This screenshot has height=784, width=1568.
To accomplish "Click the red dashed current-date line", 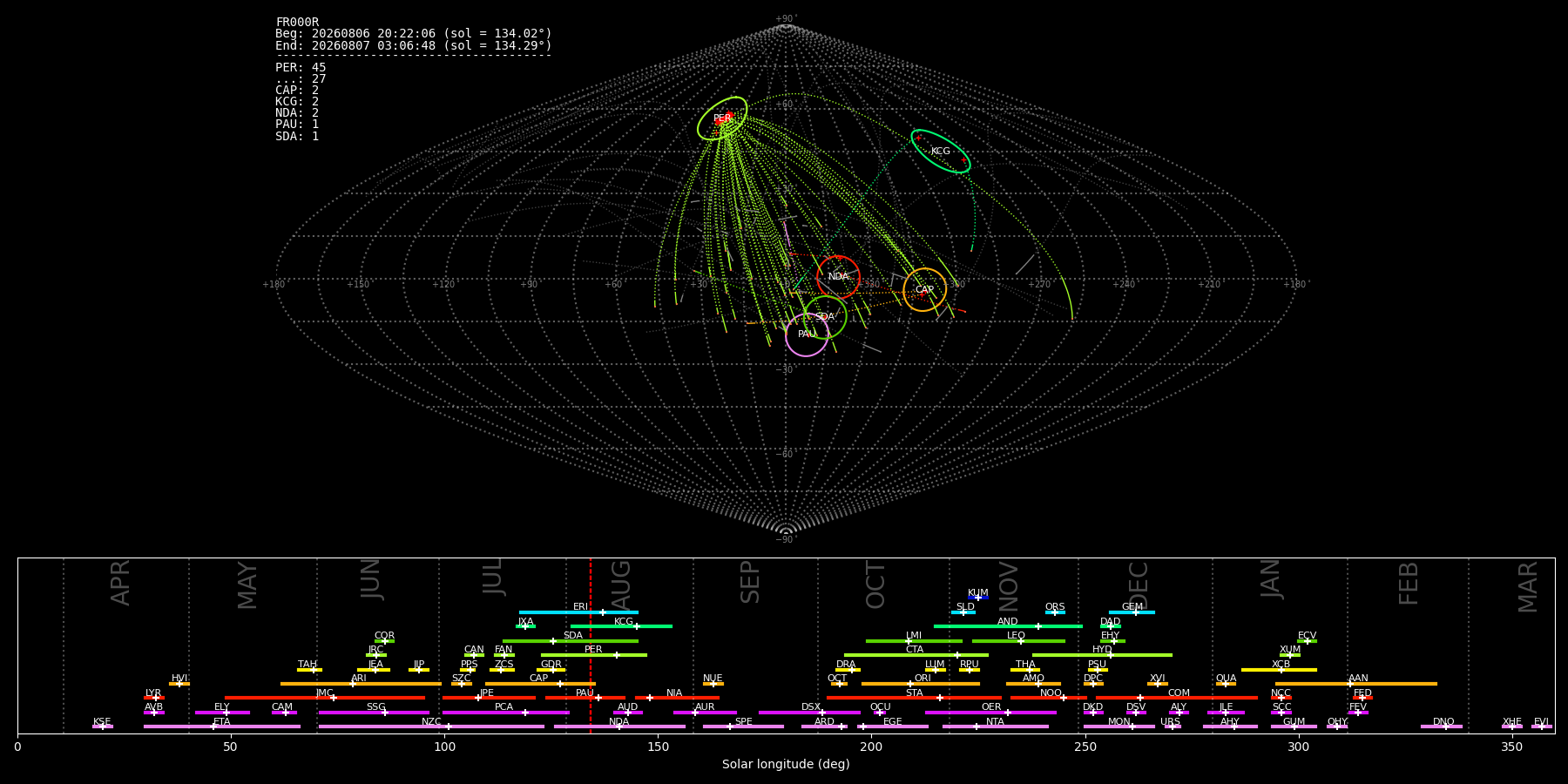I will pos(591,645).
